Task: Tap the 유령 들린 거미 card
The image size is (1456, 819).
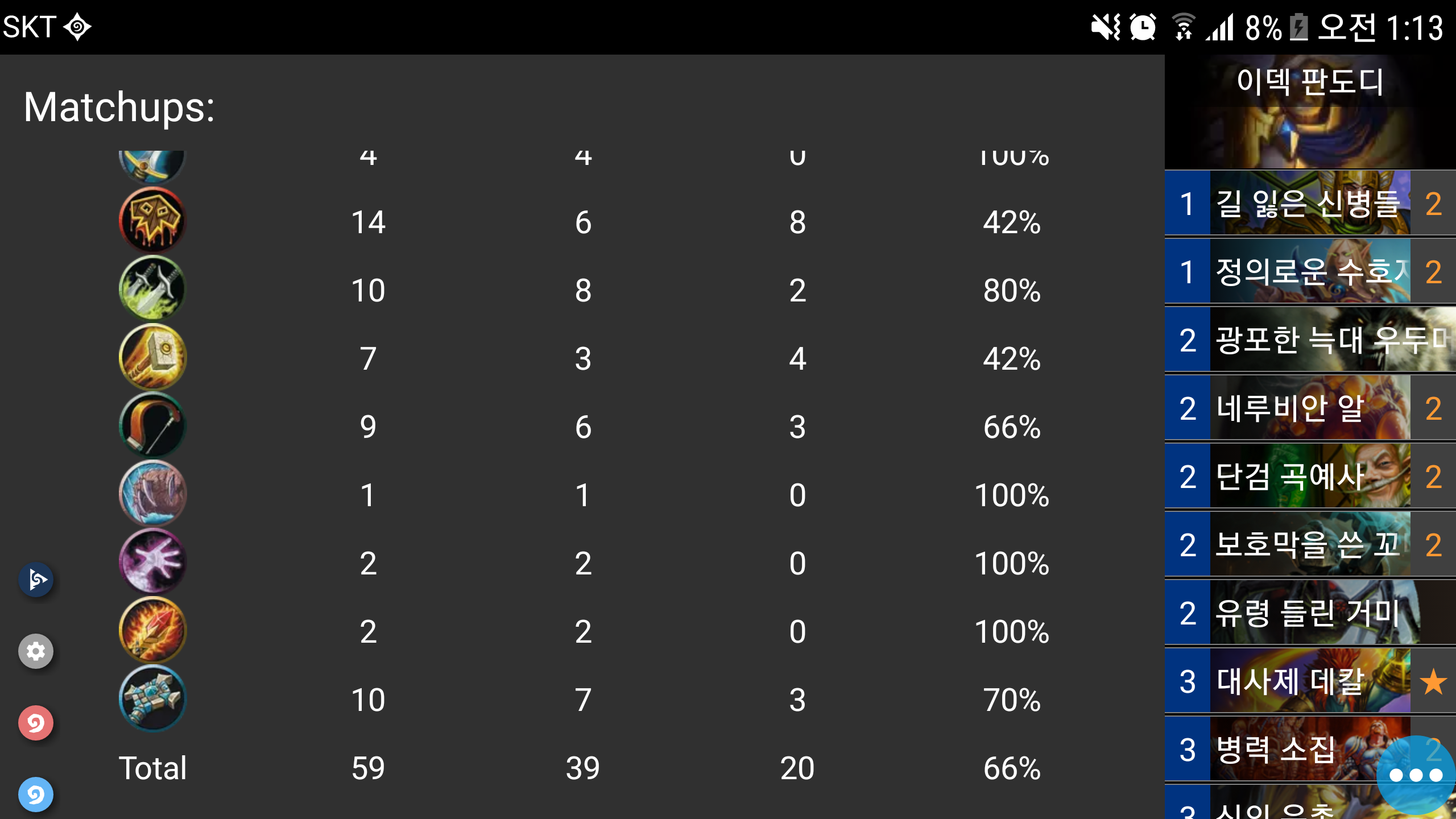Action: [1310, 613]
